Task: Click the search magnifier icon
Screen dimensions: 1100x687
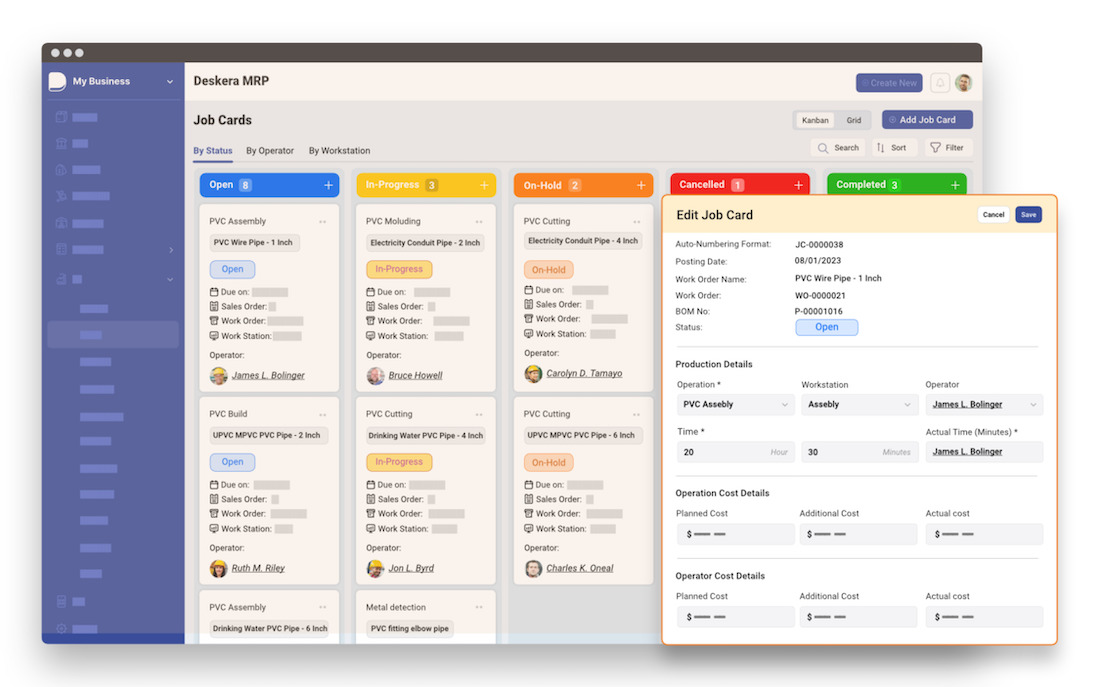Action: 823,148
